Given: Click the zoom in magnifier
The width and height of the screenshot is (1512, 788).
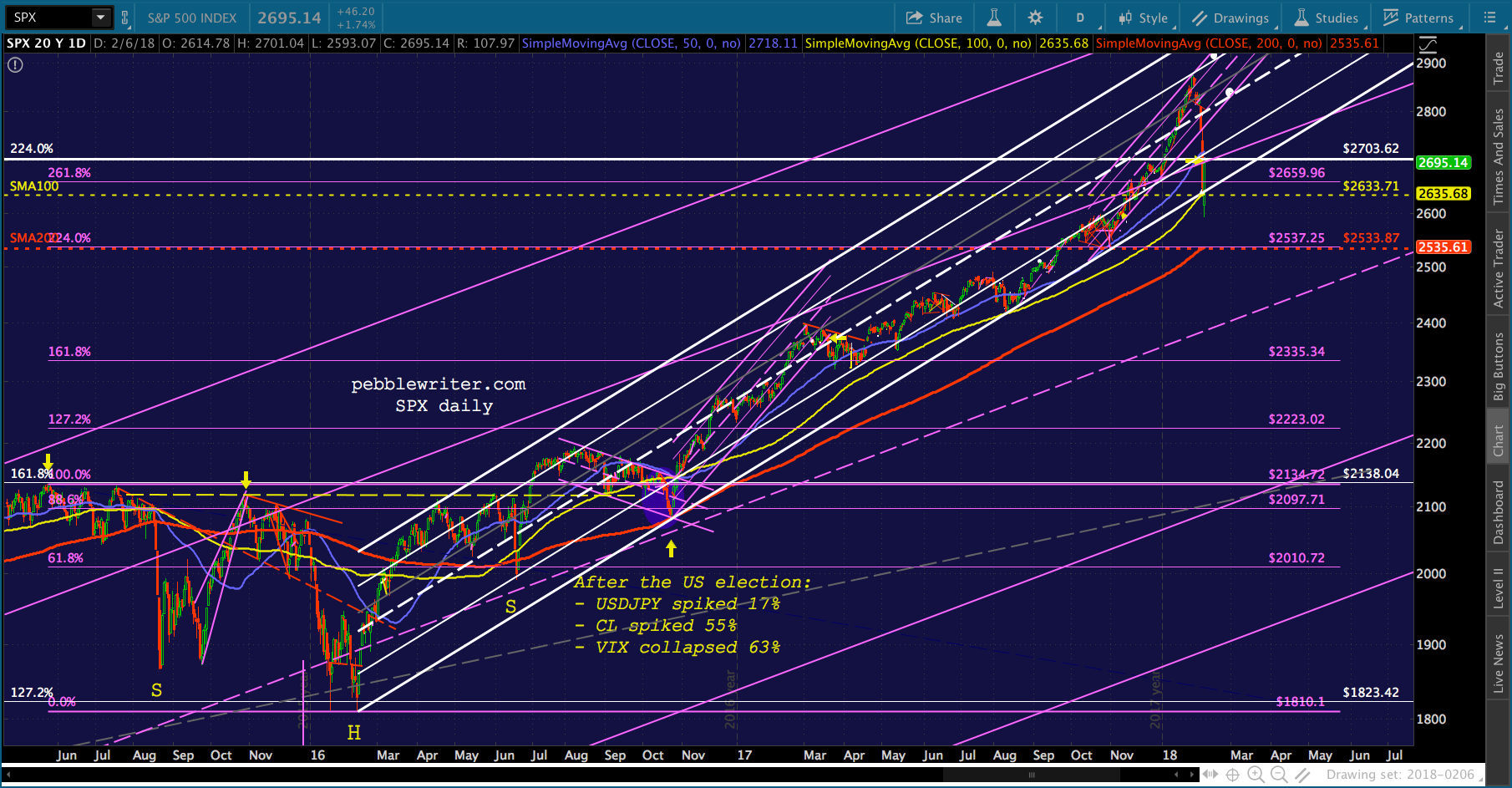Looking at the screenshot, I should [1256, 775].
